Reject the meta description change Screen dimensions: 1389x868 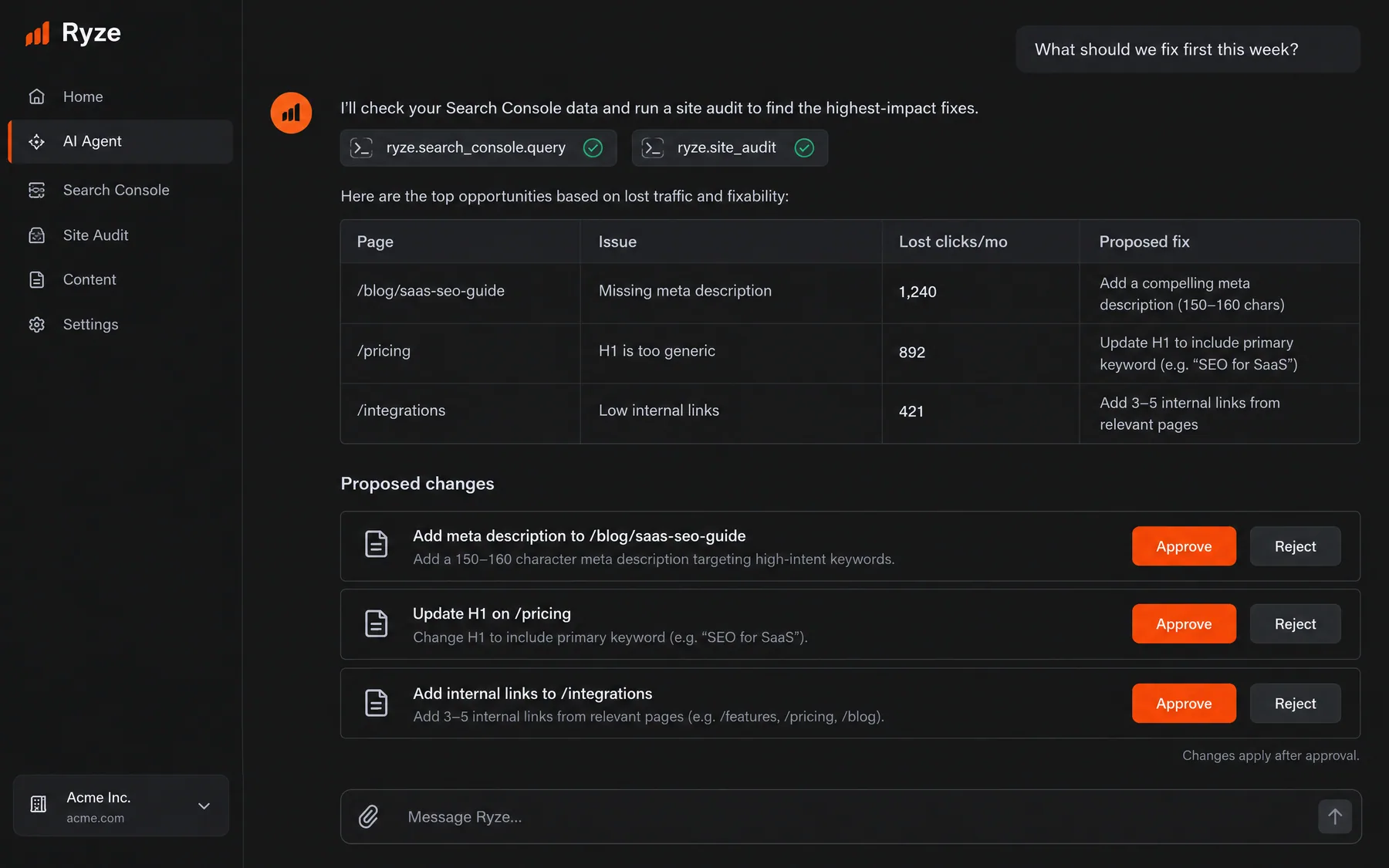tap(1295, 546)
